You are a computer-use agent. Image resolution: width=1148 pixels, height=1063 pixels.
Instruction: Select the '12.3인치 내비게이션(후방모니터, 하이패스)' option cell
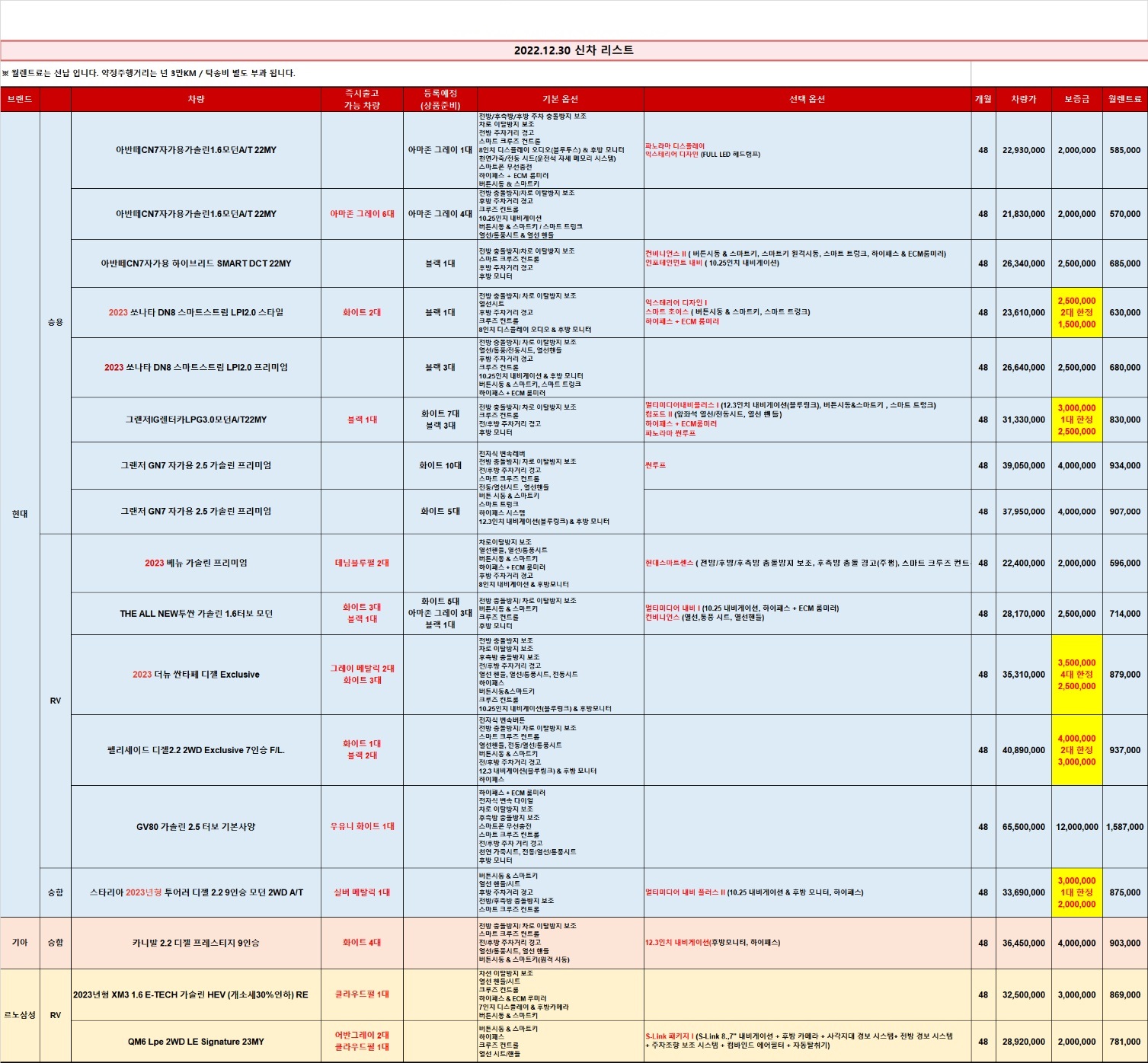click(807, 943)
